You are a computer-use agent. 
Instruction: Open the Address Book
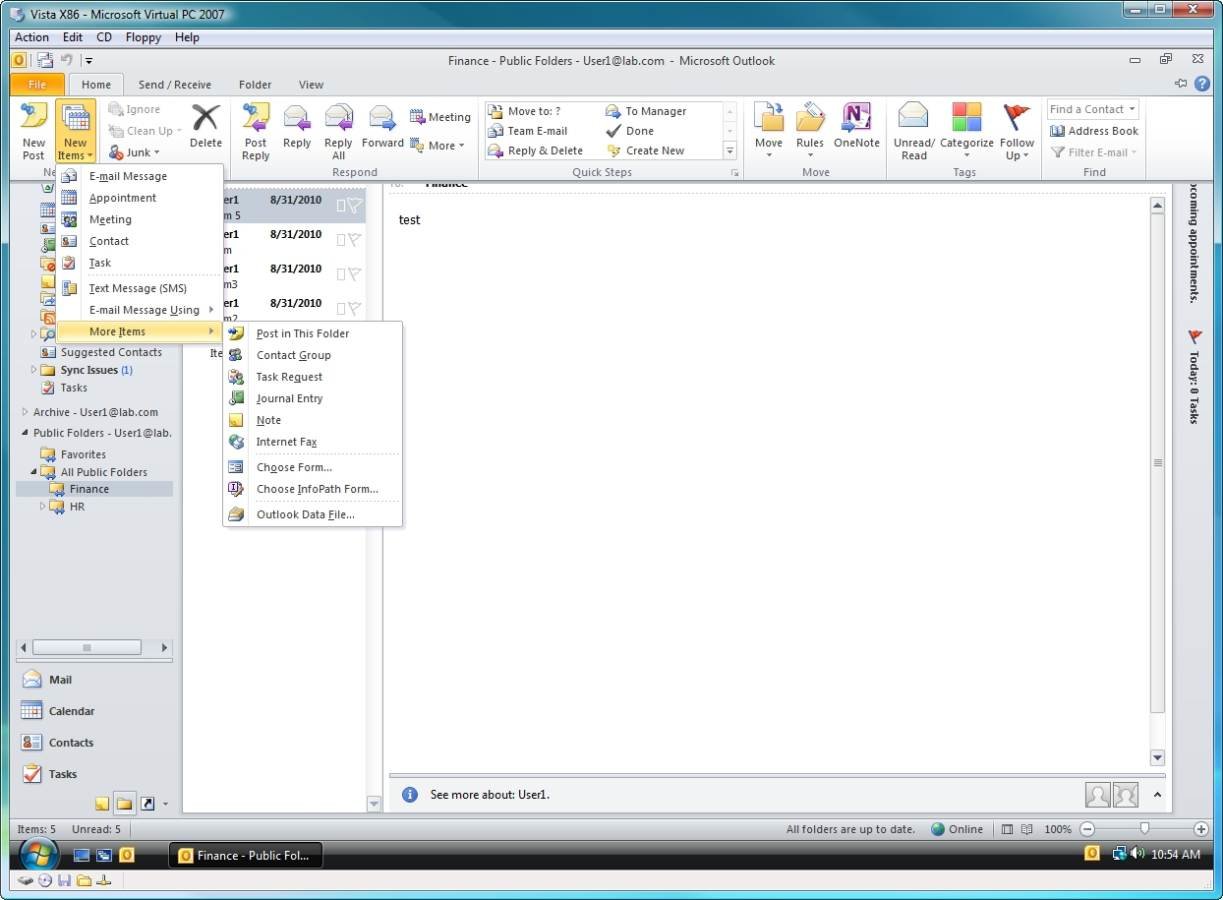[x=1094, y=131]
